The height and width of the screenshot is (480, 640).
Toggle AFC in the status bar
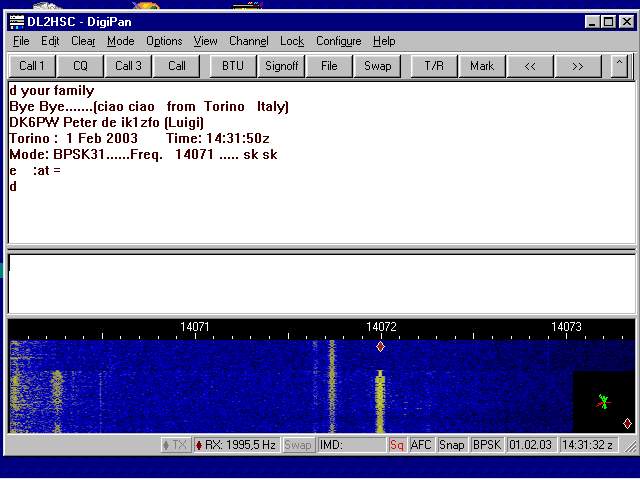(x=421, y=445)
